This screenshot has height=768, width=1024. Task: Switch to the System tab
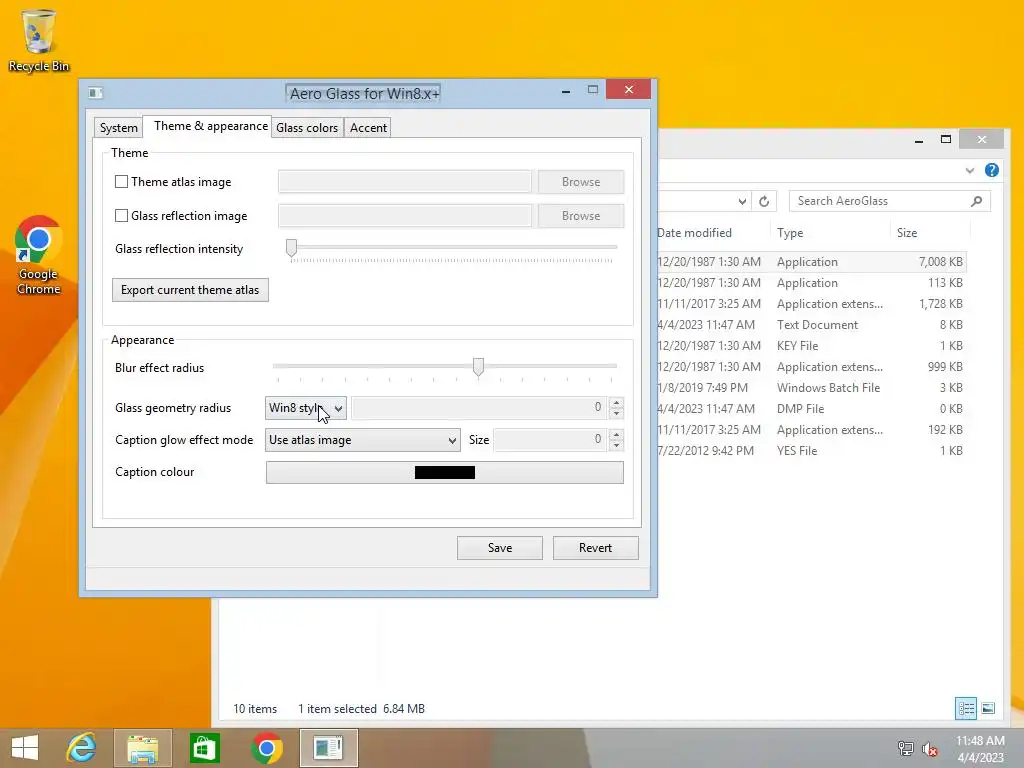click(x=119, y=128)
